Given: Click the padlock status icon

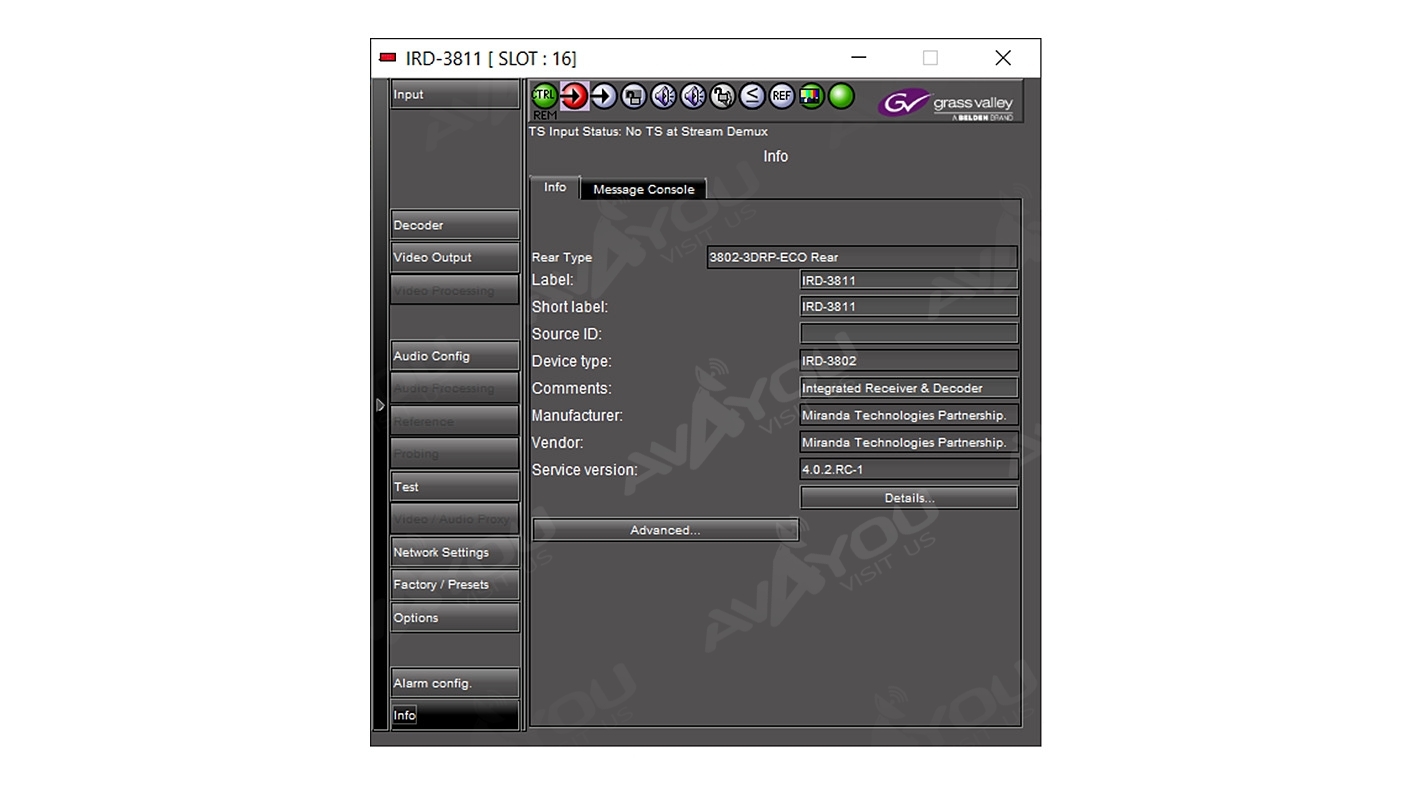Looking at the screenshot, I should click(x=723, y=96).
